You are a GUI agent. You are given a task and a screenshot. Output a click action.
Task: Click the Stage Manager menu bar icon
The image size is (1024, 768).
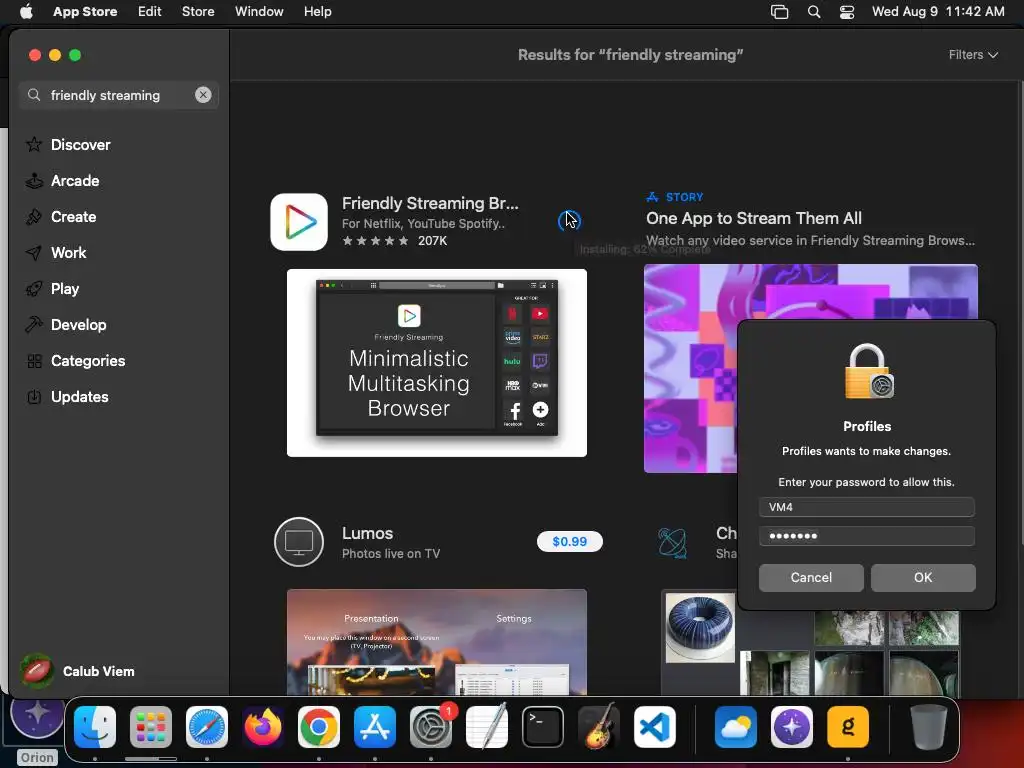point(780,12)
